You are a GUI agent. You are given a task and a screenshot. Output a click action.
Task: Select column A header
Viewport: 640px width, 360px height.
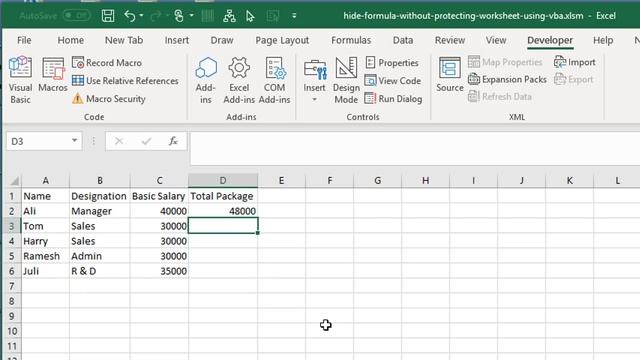coord(45,180)
